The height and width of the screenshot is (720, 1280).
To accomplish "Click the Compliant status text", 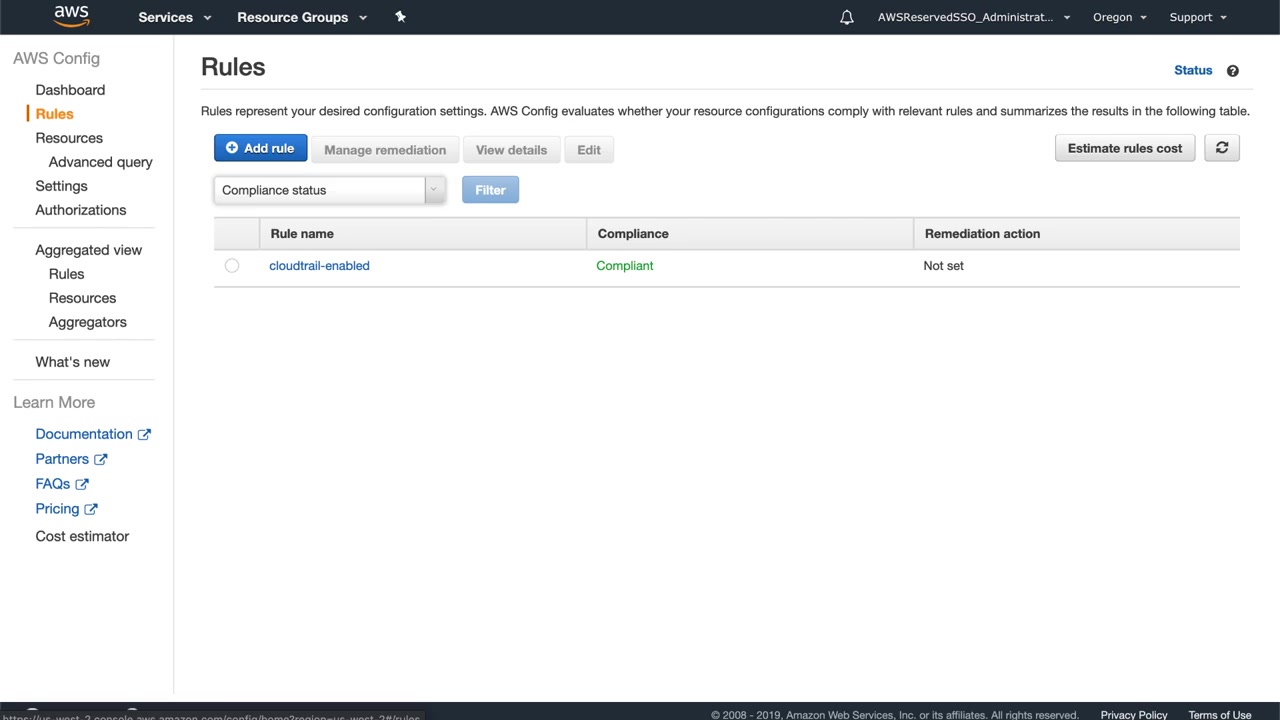I will click(625, 266).
